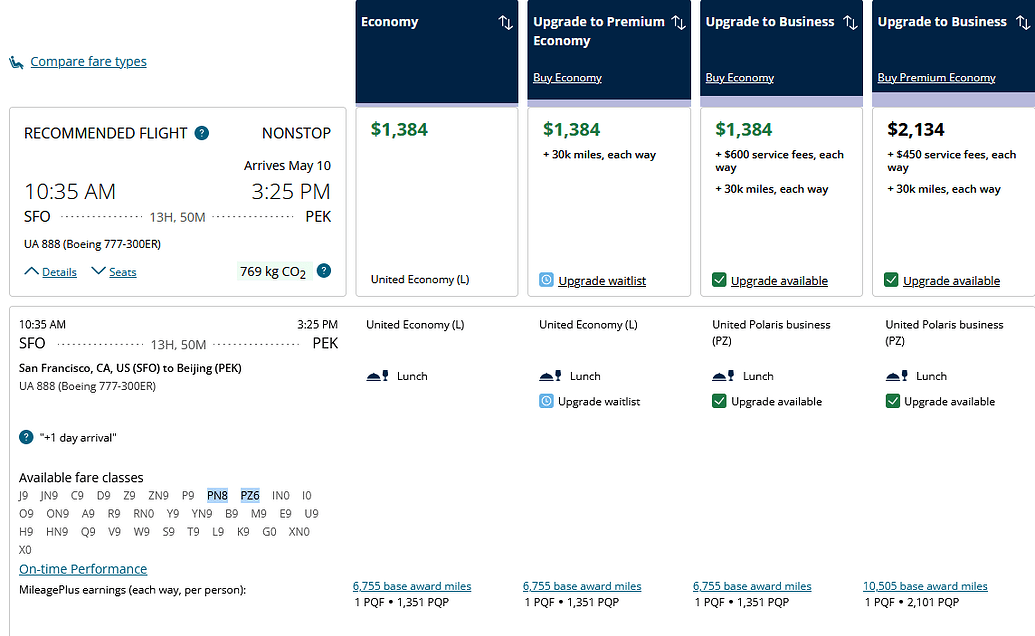Click the 13H, 50M duration in flight card
The height and width of the screenshot is (636, 1035).
(x=178, y=217)
